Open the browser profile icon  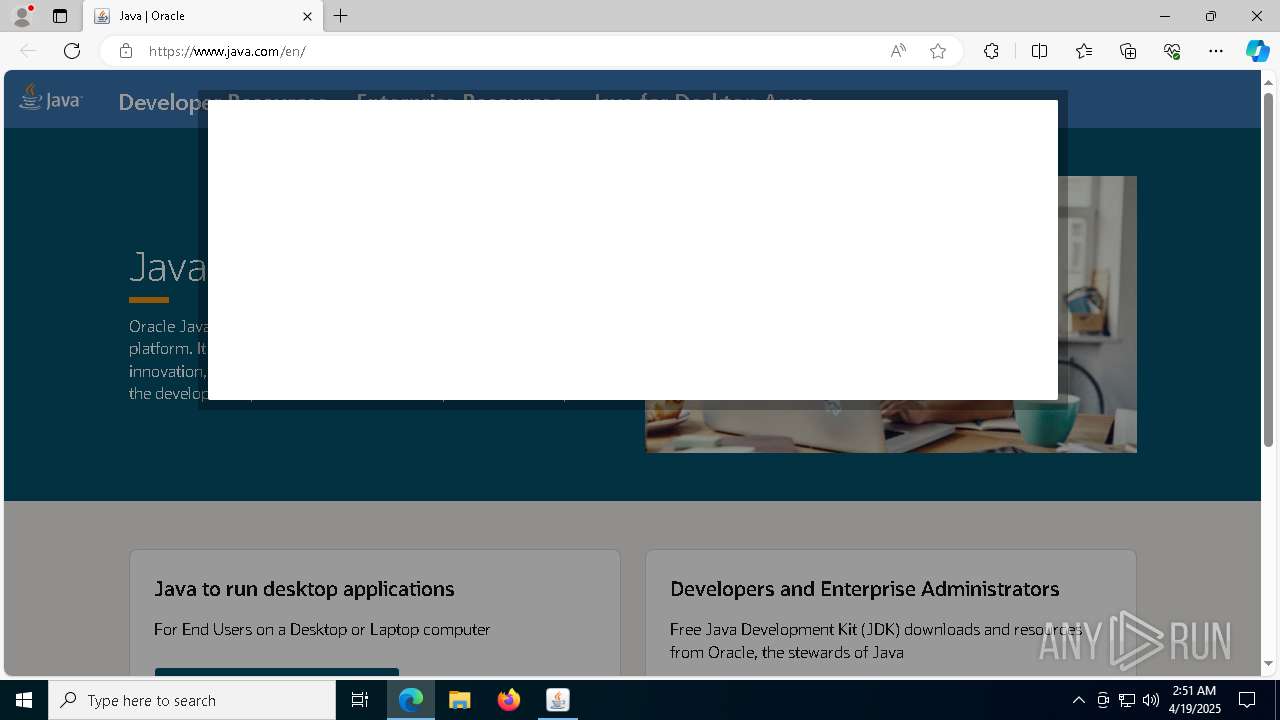point(22,16)
